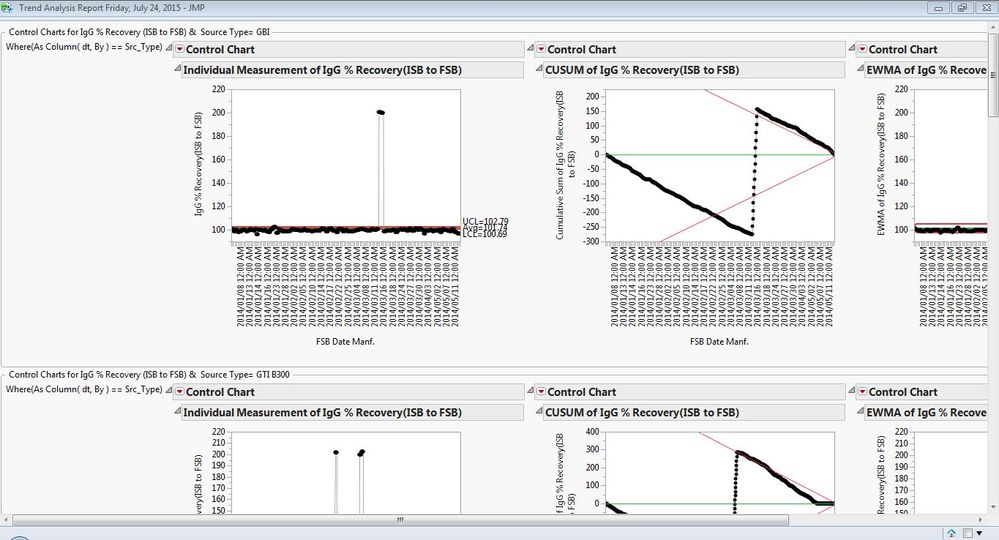Image resolution: width=999 pixels, height=540 pixels.
Task: Collapse GTI B300 Individual Measurement disclosure triangle
Action: tap(178, 411)
